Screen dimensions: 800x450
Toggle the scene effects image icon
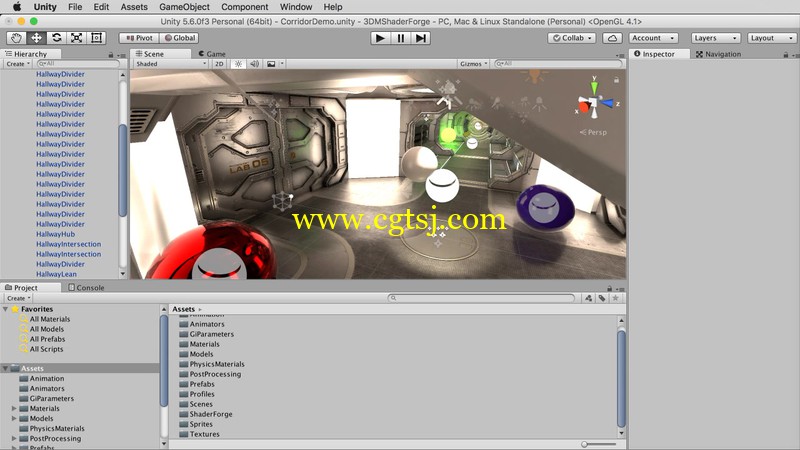pos(271,64)
